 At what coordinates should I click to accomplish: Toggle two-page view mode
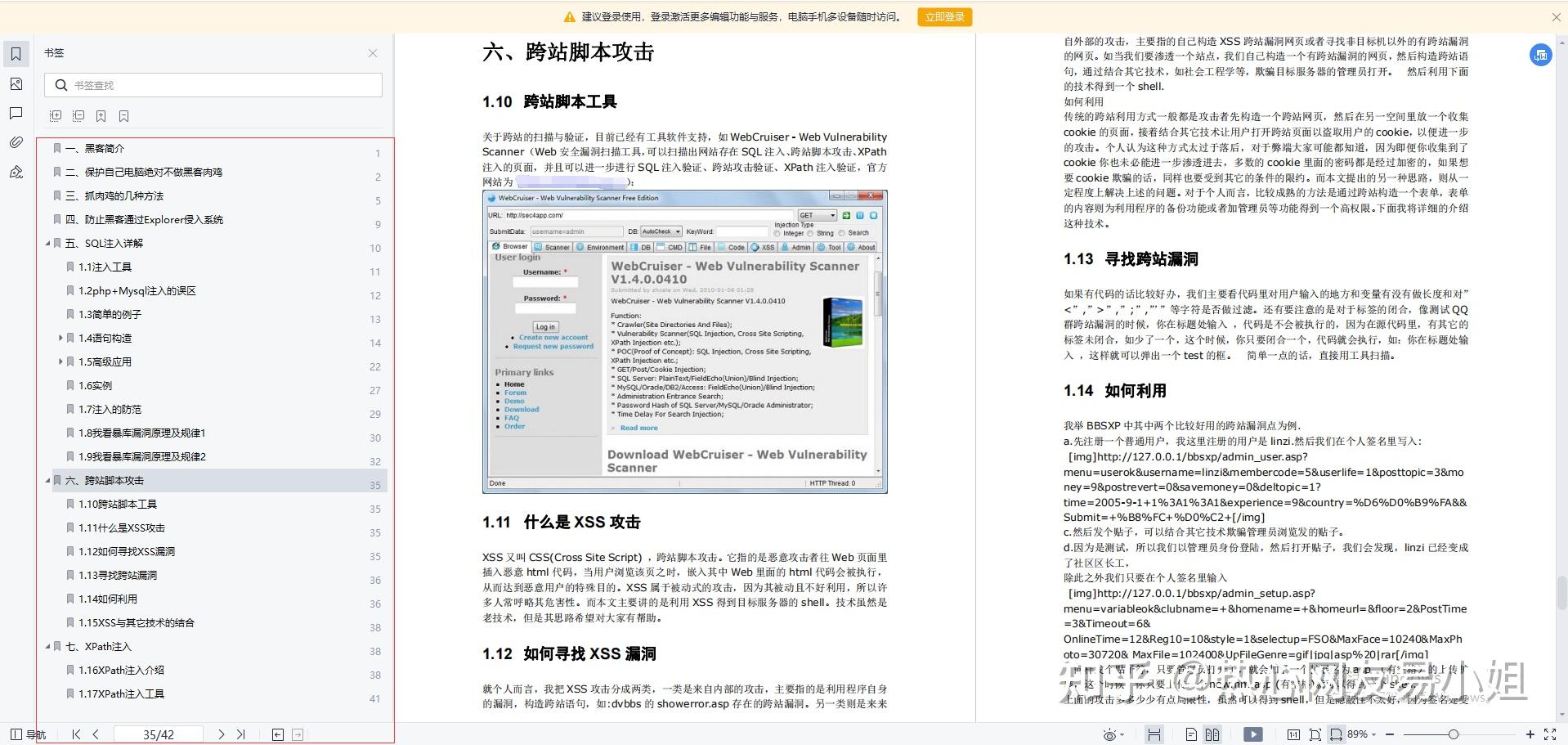pos(1212,734)
